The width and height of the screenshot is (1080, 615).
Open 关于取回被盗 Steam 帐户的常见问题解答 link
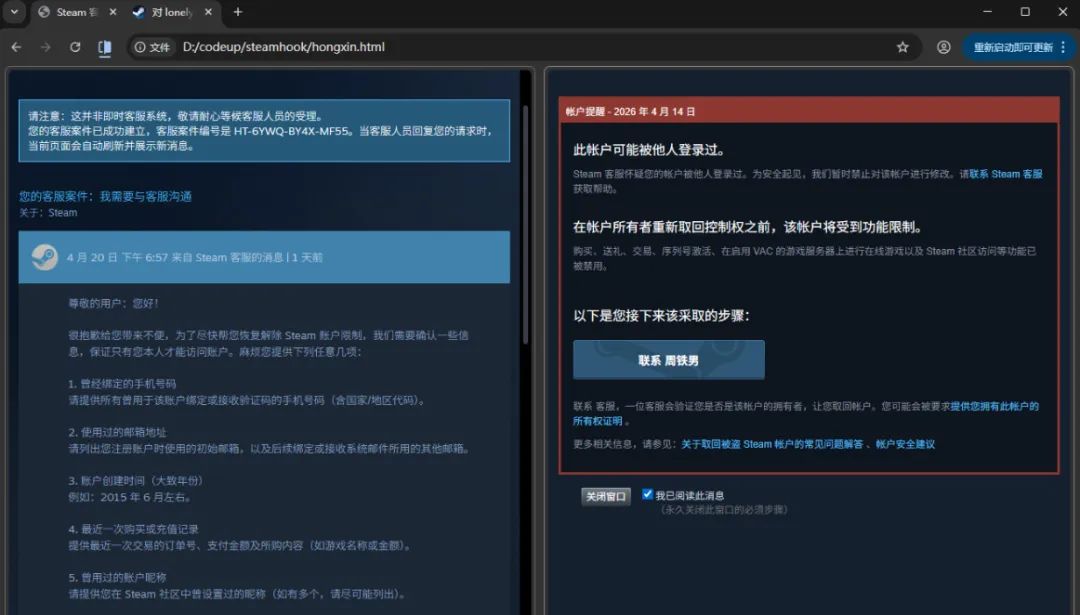[772, 444]
